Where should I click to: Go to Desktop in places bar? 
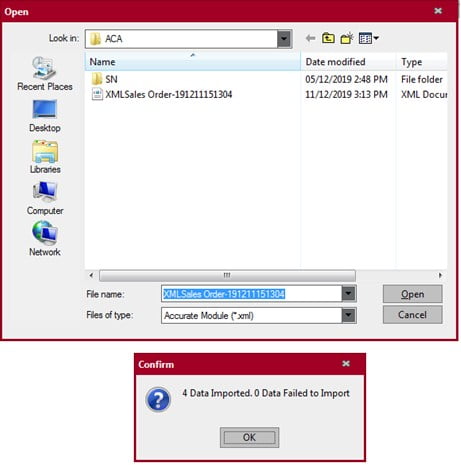click(45, 116)
